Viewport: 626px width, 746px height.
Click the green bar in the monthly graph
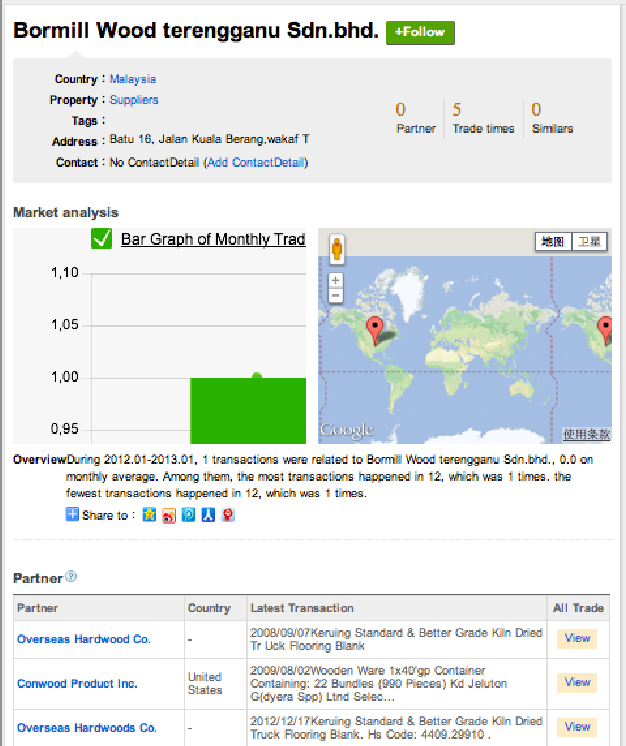(248, 411)
